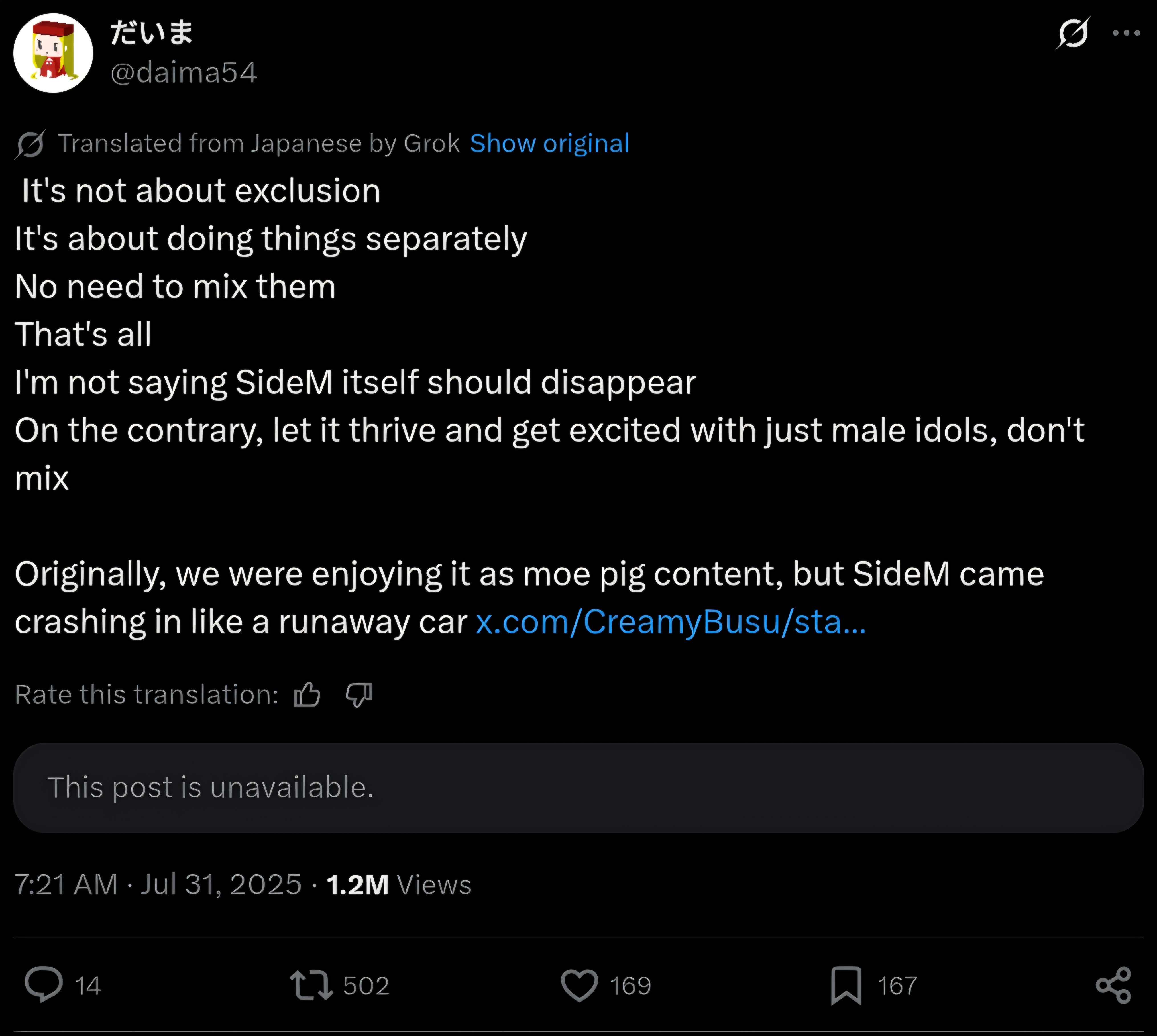This screenshot has height=1036, width=1157.
Task: Click Show original translation link
Action: pos(549,143)
